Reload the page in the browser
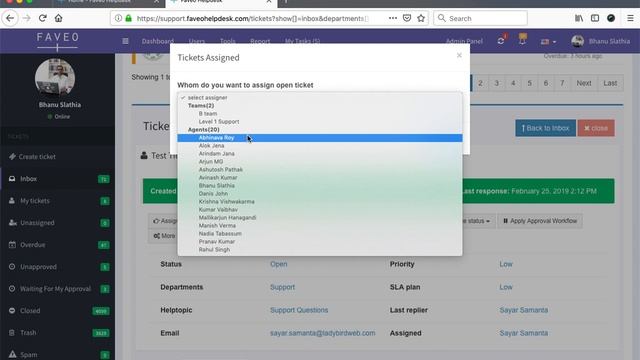640x360 pixels. [x=42, y=18]
